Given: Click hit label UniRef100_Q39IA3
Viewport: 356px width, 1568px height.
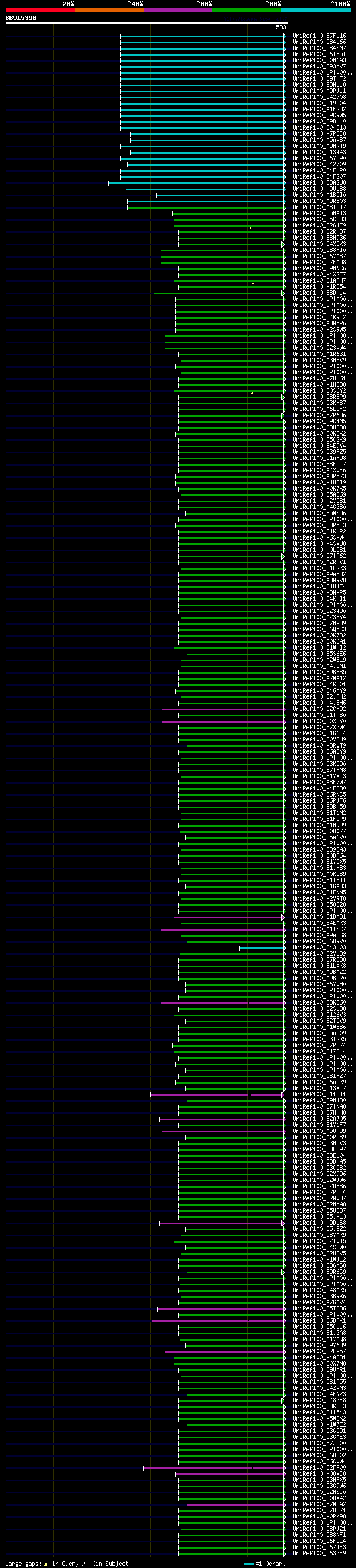Looking at the screenshot, I should tap(319, 850).
